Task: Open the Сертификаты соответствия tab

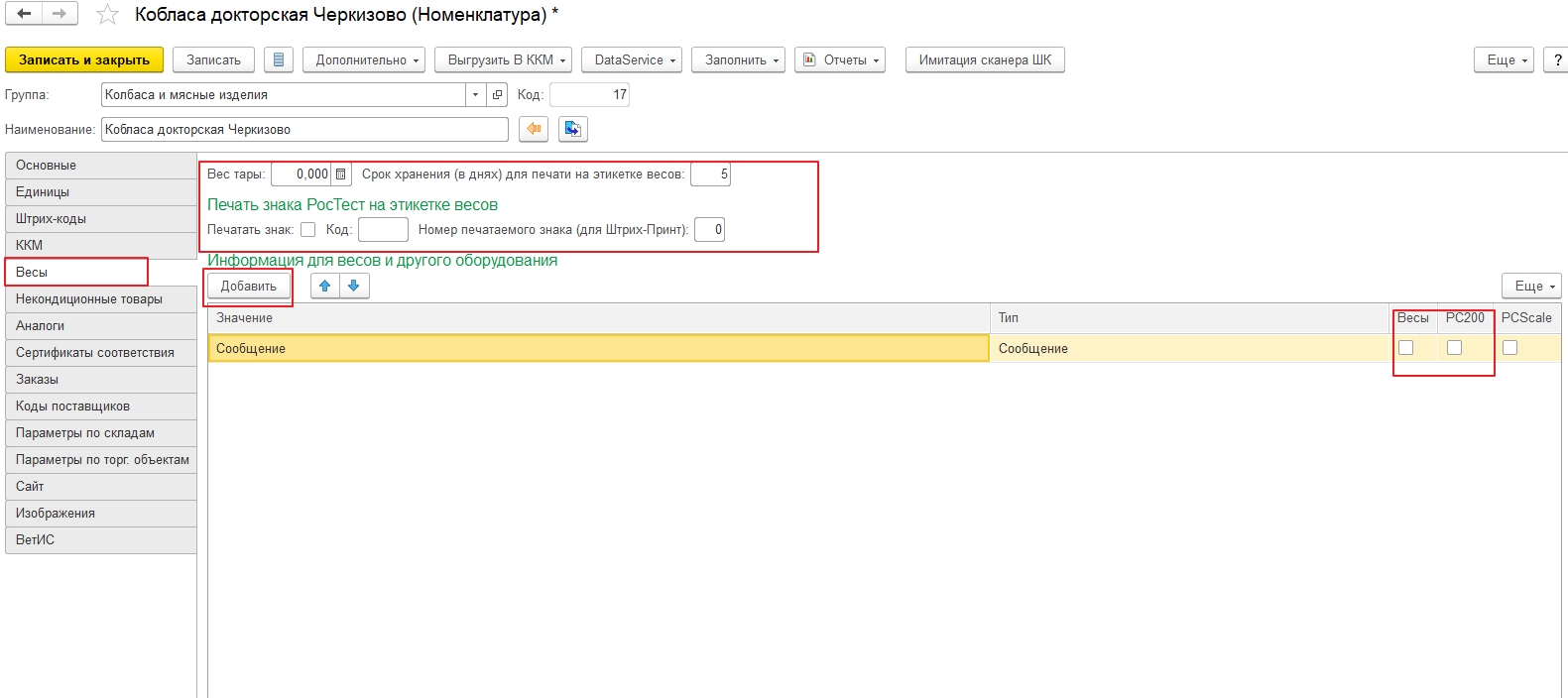Action: tap(95, 353)
